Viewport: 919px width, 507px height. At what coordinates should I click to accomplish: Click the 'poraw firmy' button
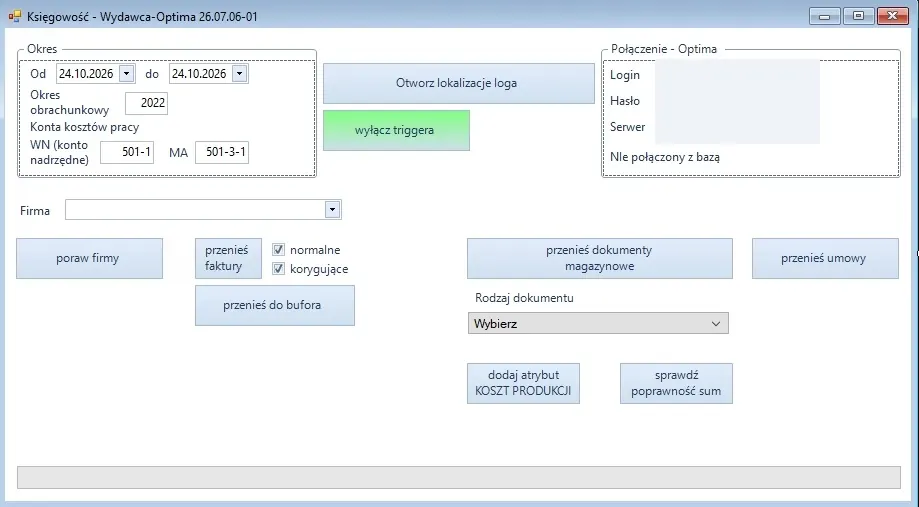[89, 258]
